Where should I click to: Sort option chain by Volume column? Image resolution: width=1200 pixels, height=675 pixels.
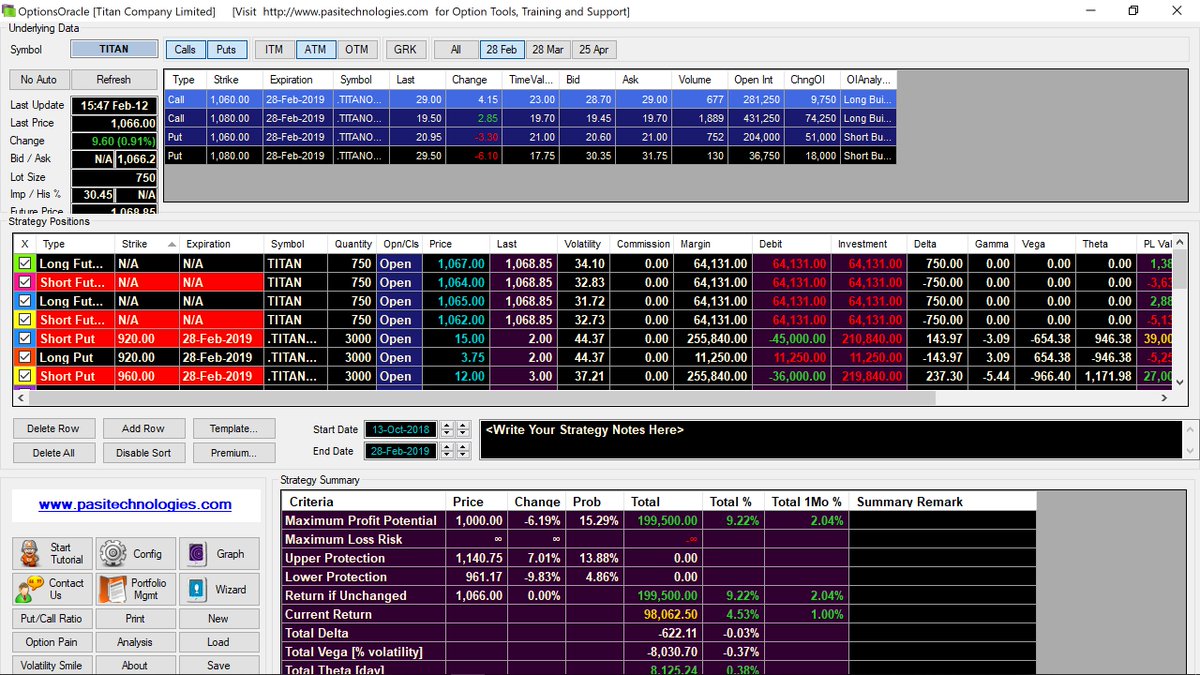[701, 80]
